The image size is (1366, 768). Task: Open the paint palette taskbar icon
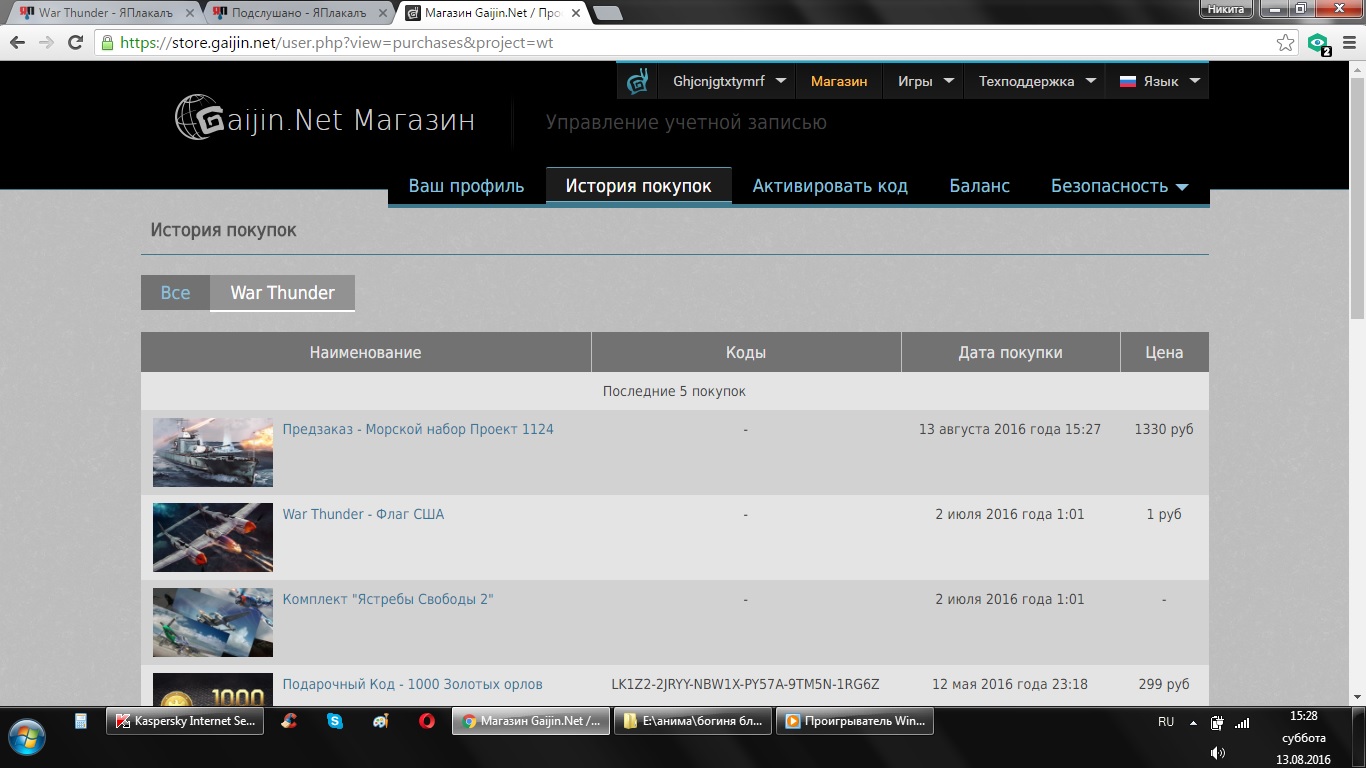coord(381,721)
